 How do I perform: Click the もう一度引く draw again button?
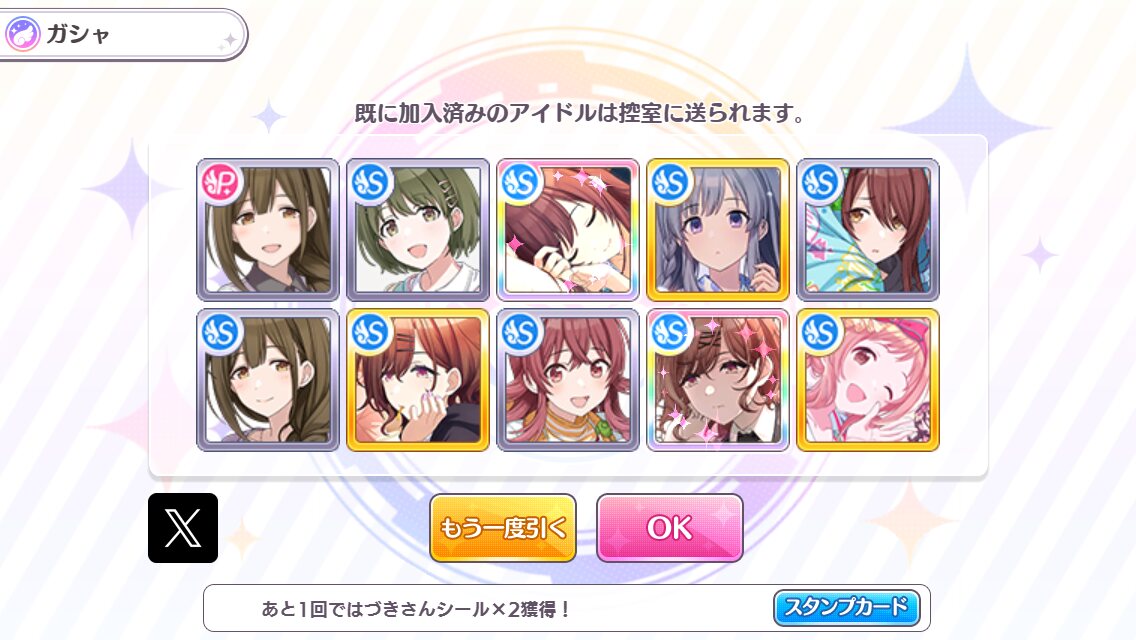(x=503, y=528)
